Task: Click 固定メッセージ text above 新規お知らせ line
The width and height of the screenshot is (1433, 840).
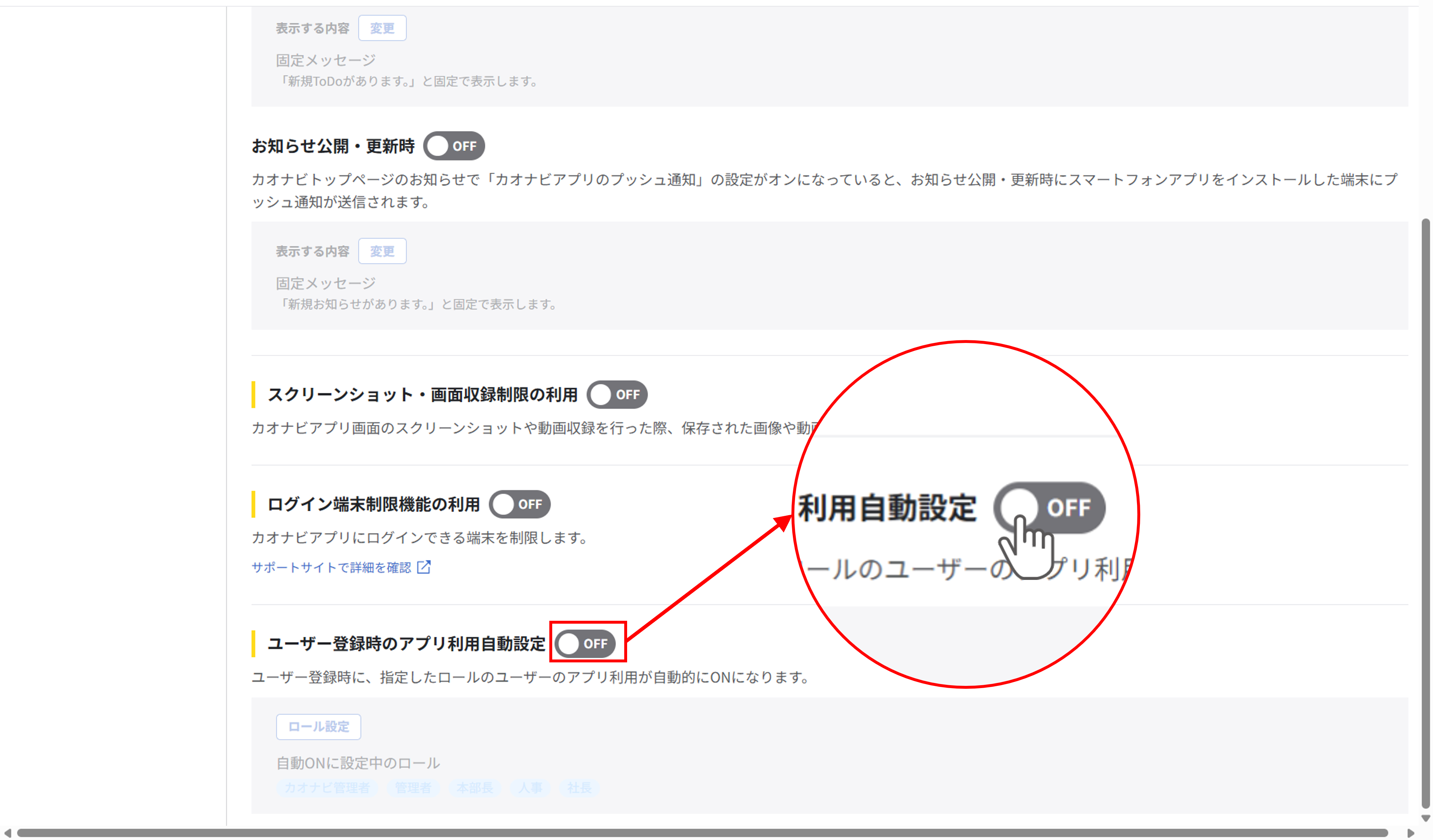Action: pos(326,283)
